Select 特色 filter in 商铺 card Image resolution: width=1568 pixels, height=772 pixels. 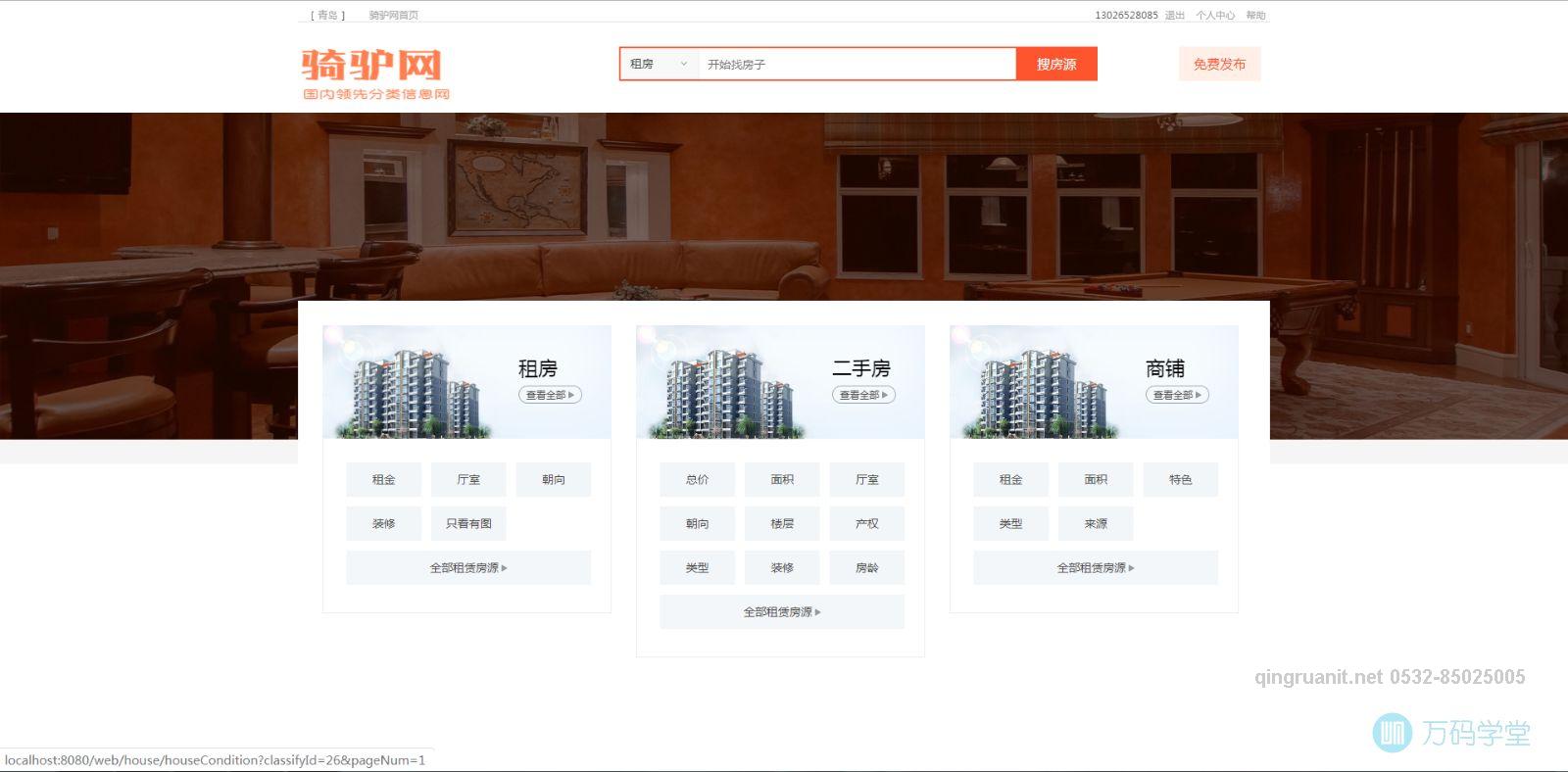click(x=1181, y=479)
